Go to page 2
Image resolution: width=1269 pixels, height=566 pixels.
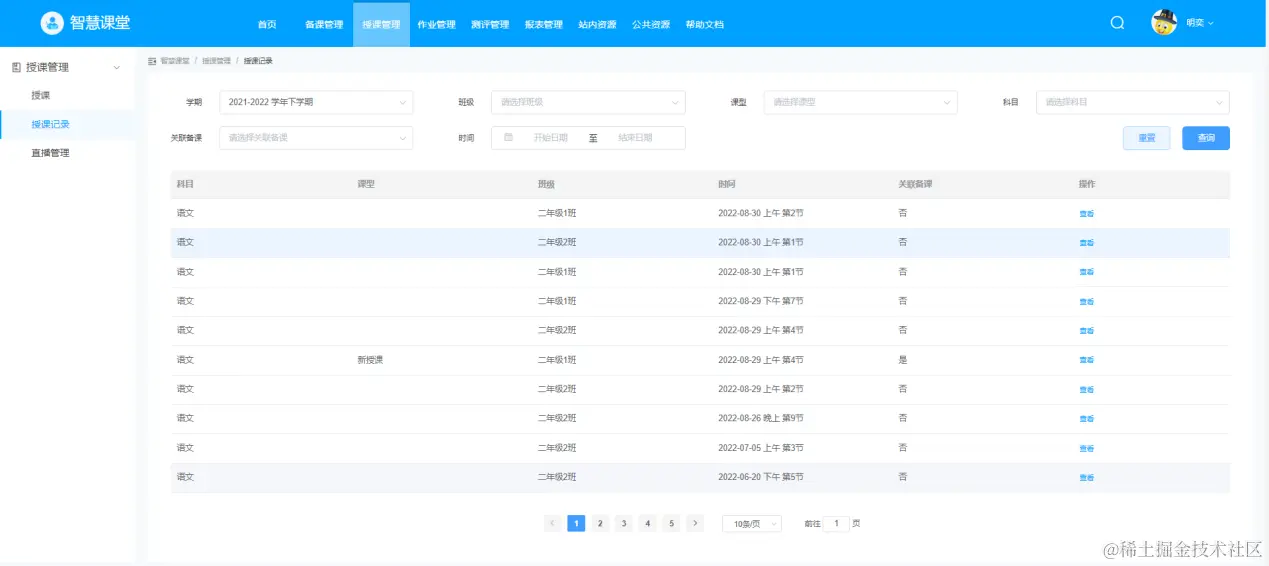pos(600,523)
